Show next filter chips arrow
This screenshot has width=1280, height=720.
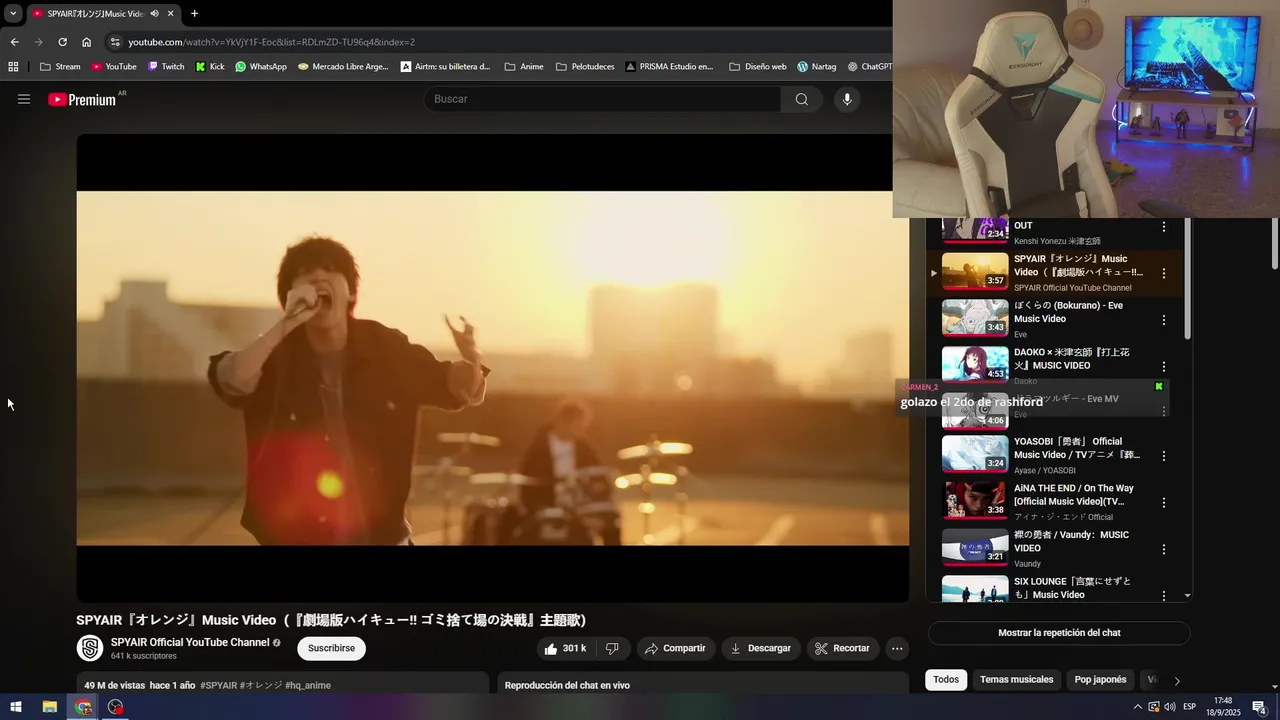1177,681
